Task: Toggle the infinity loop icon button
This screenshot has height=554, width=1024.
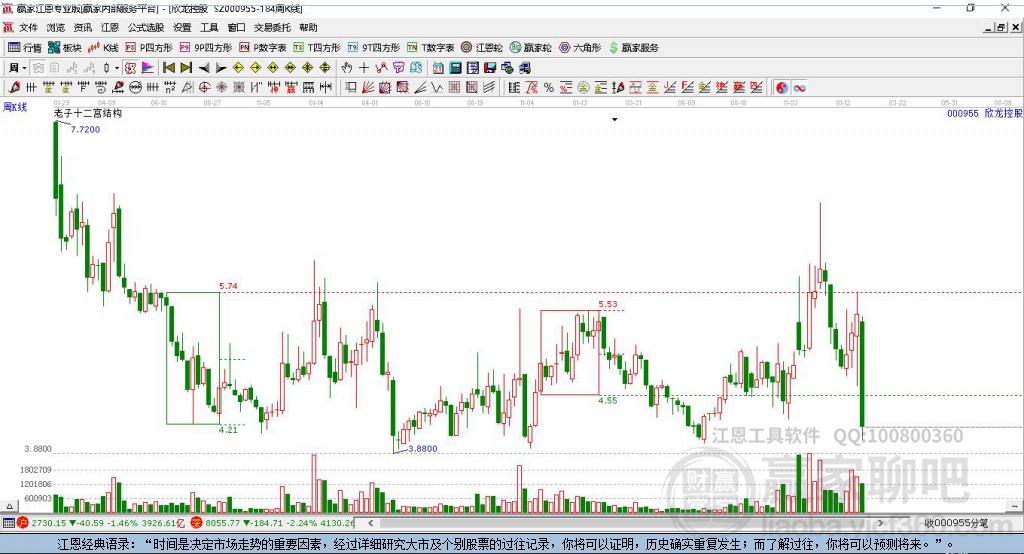Action: (799, 88)
